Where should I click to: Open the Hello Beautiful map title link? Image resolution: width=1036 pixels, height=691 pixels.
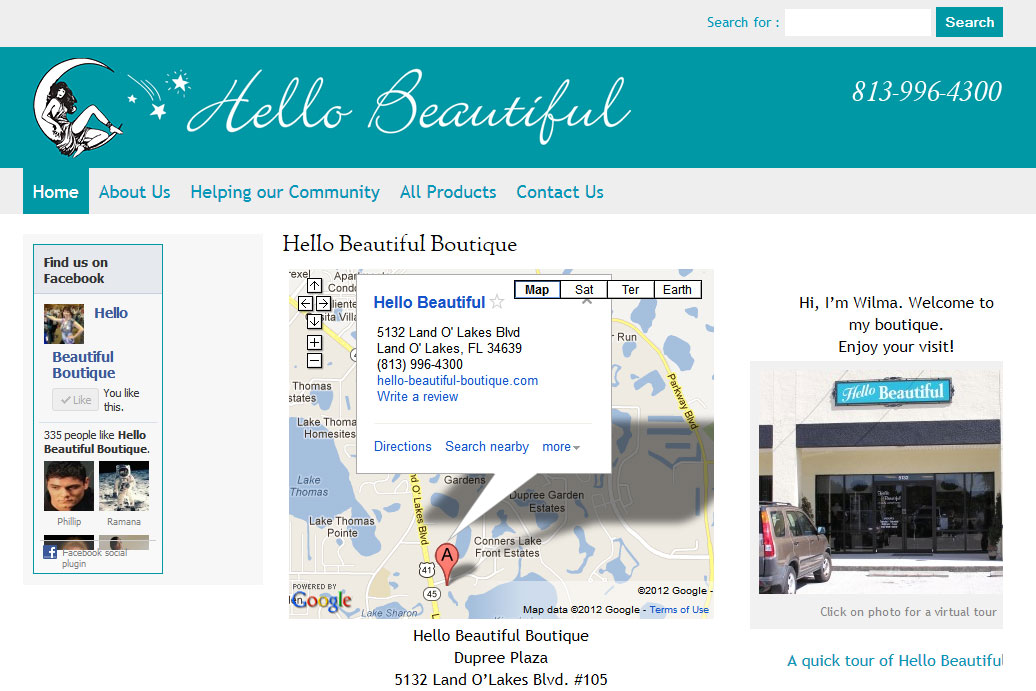coord(429,302)
